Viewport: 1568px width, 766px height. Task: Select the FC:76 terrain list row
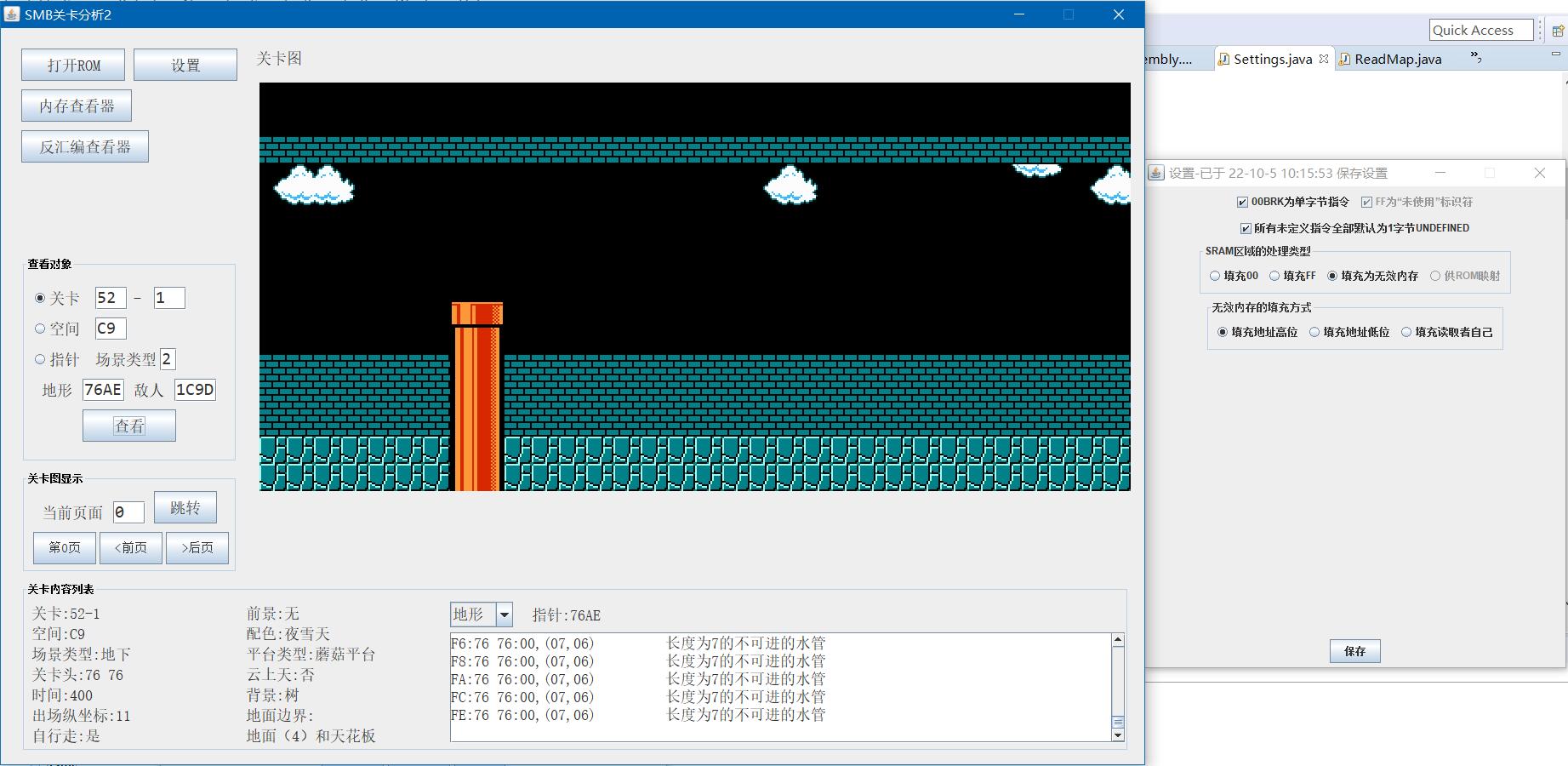pos(780,697)
